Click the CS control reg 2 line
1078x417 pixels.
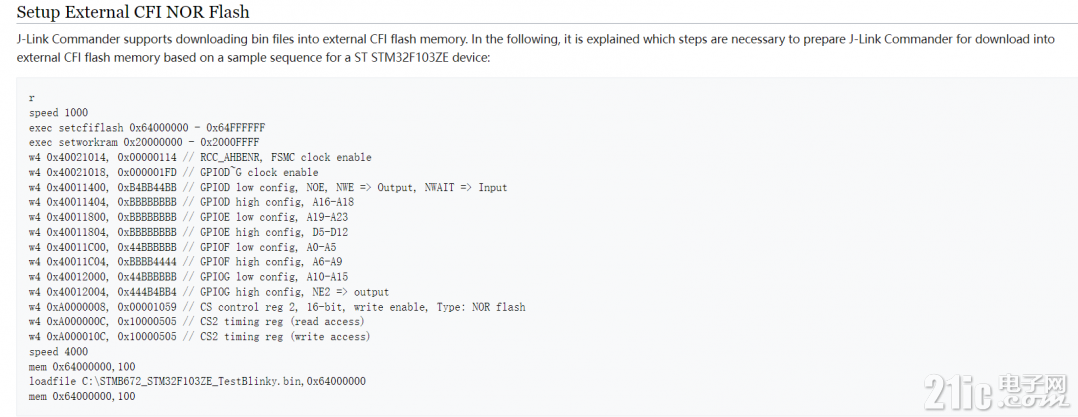(x=277, y=307)
